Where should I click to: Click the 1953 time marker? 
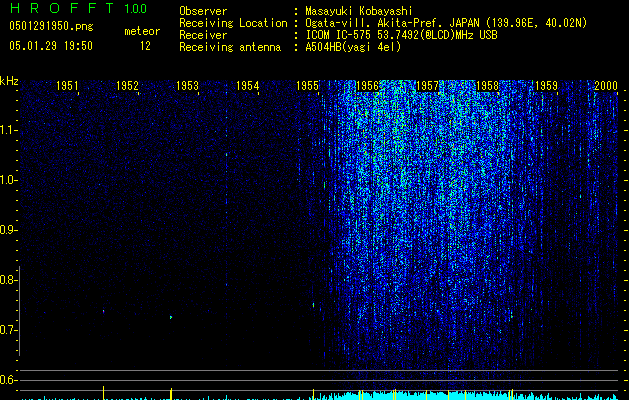pos(187,85)
